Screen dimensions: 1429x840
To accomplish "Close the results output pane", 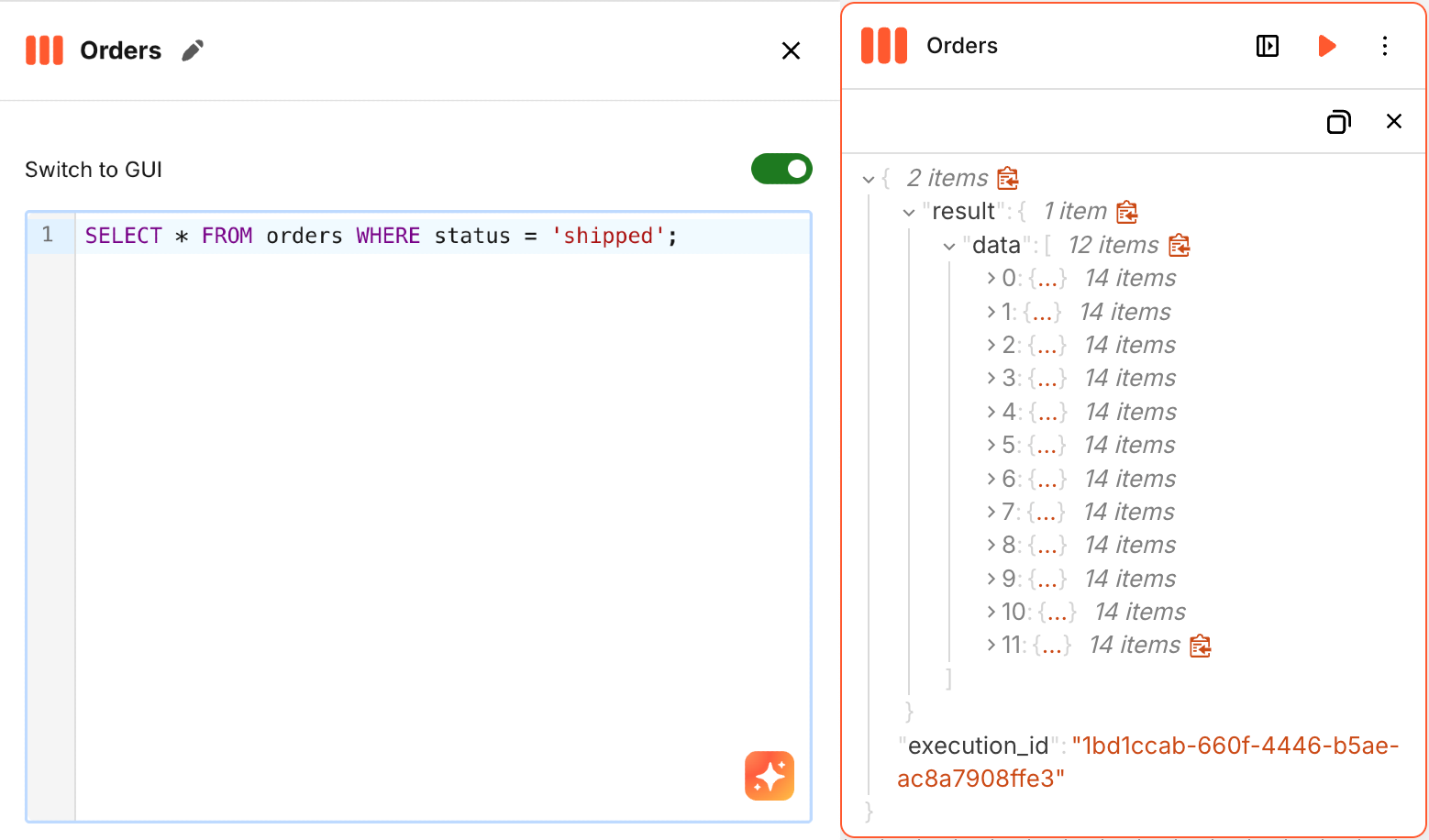I will pos(1394,121).
